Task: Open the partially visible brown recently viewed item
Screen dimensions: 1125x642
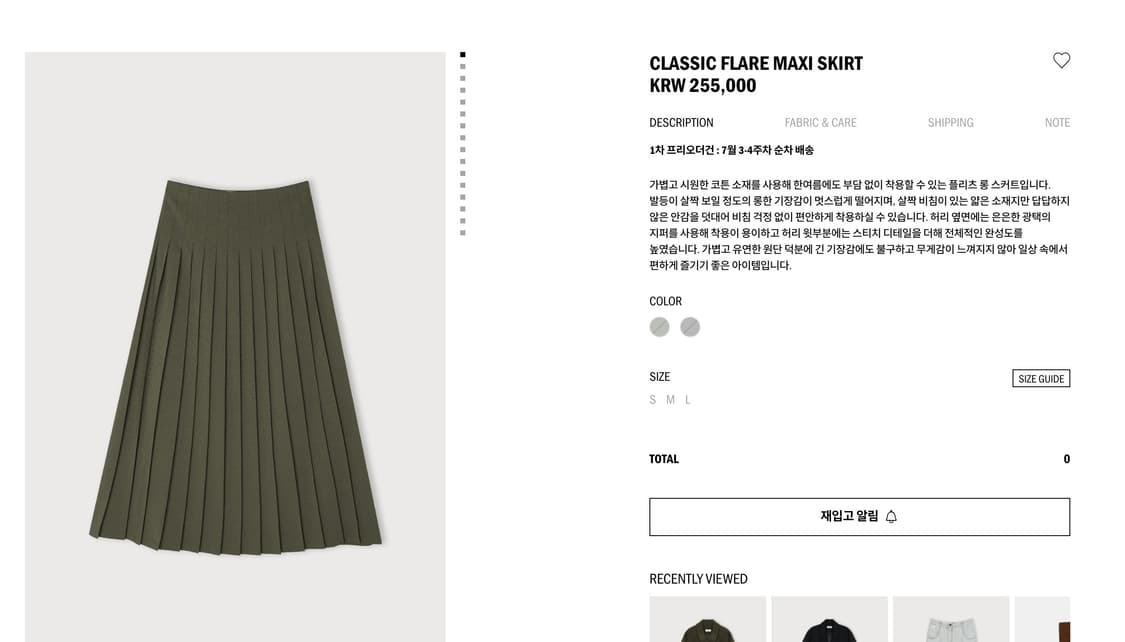Action: (1042, 619)
